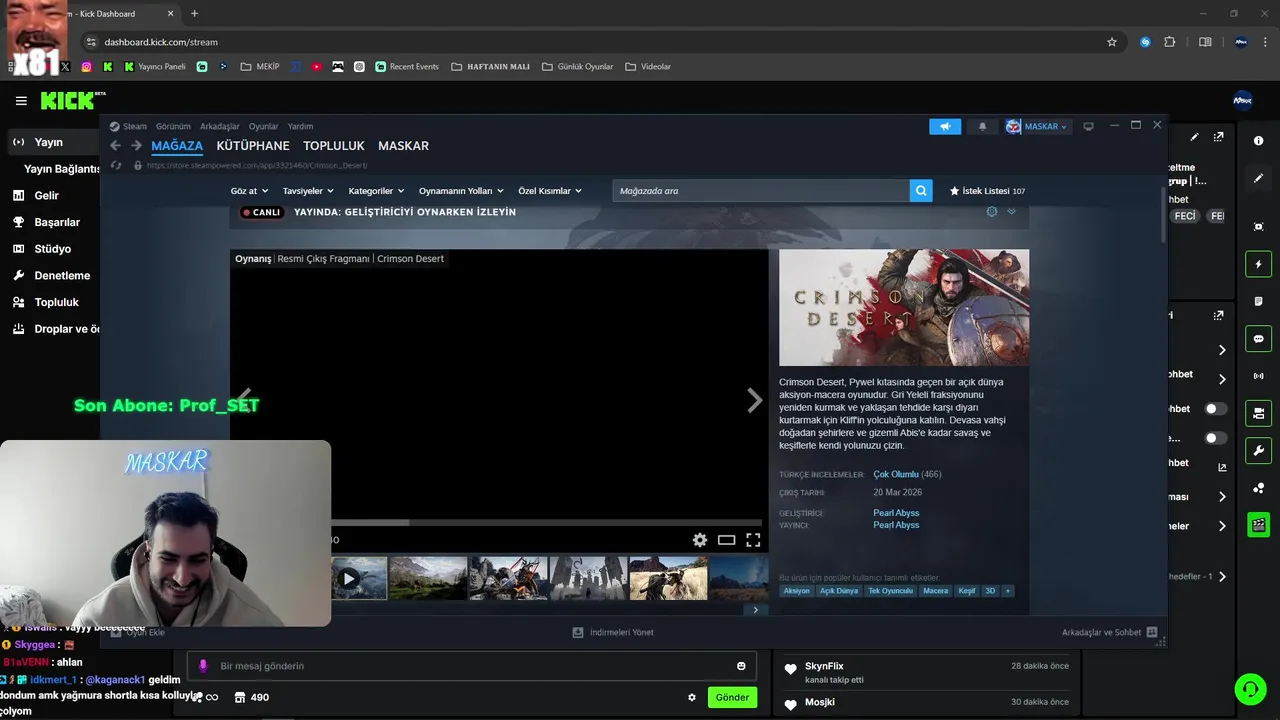Open YouTube bookmark in bookmarks bar
The image size is (1280, 720).
[316, 67]
